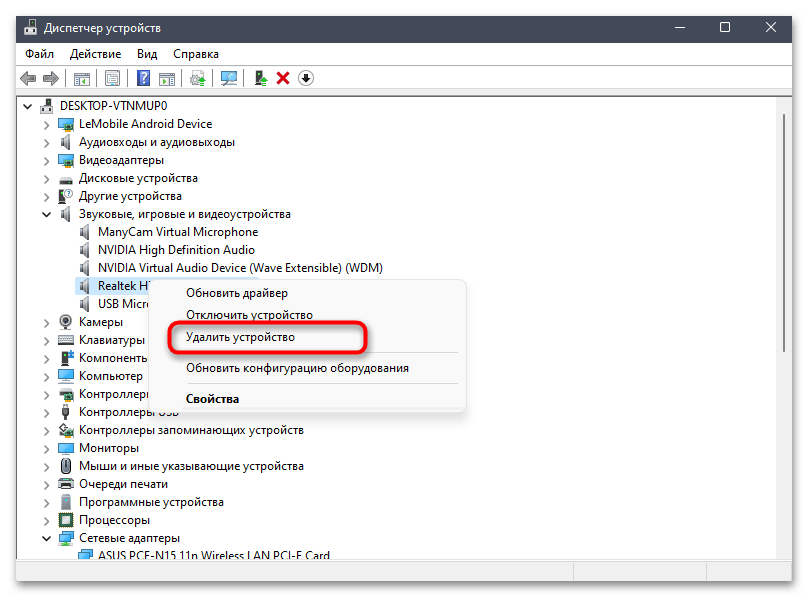The width and height of the screenshot is (808, 597).
Task: Click the Properties sheet toolbar icon
Action: tap(113, 78)
